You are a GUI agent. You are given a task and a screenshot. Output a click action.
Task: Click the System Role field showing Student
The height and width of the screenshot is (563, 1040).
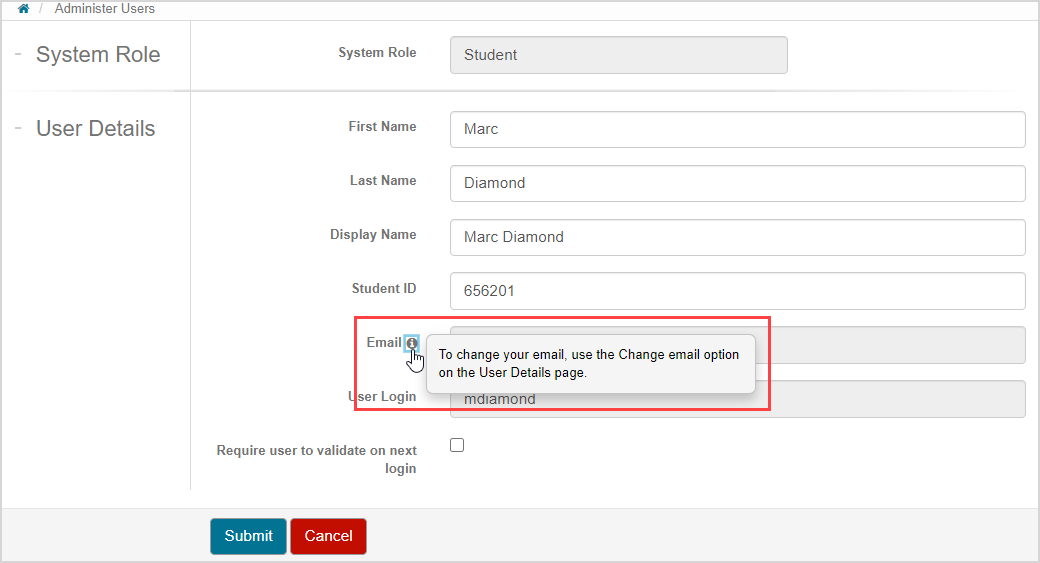pyautogui.click(x=618, y=55)
